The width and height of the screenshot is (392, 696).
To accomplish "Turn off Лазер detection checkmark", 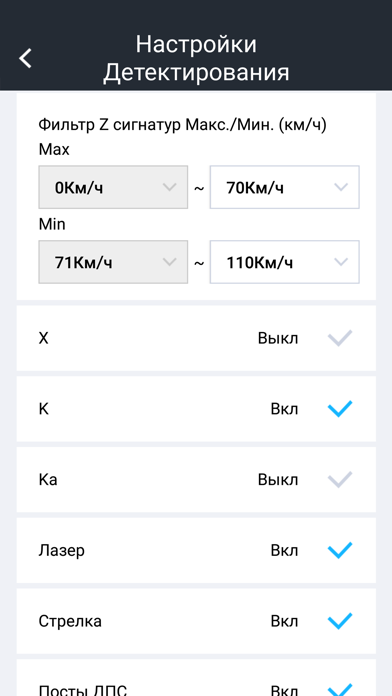I will (x=340, y=550).
